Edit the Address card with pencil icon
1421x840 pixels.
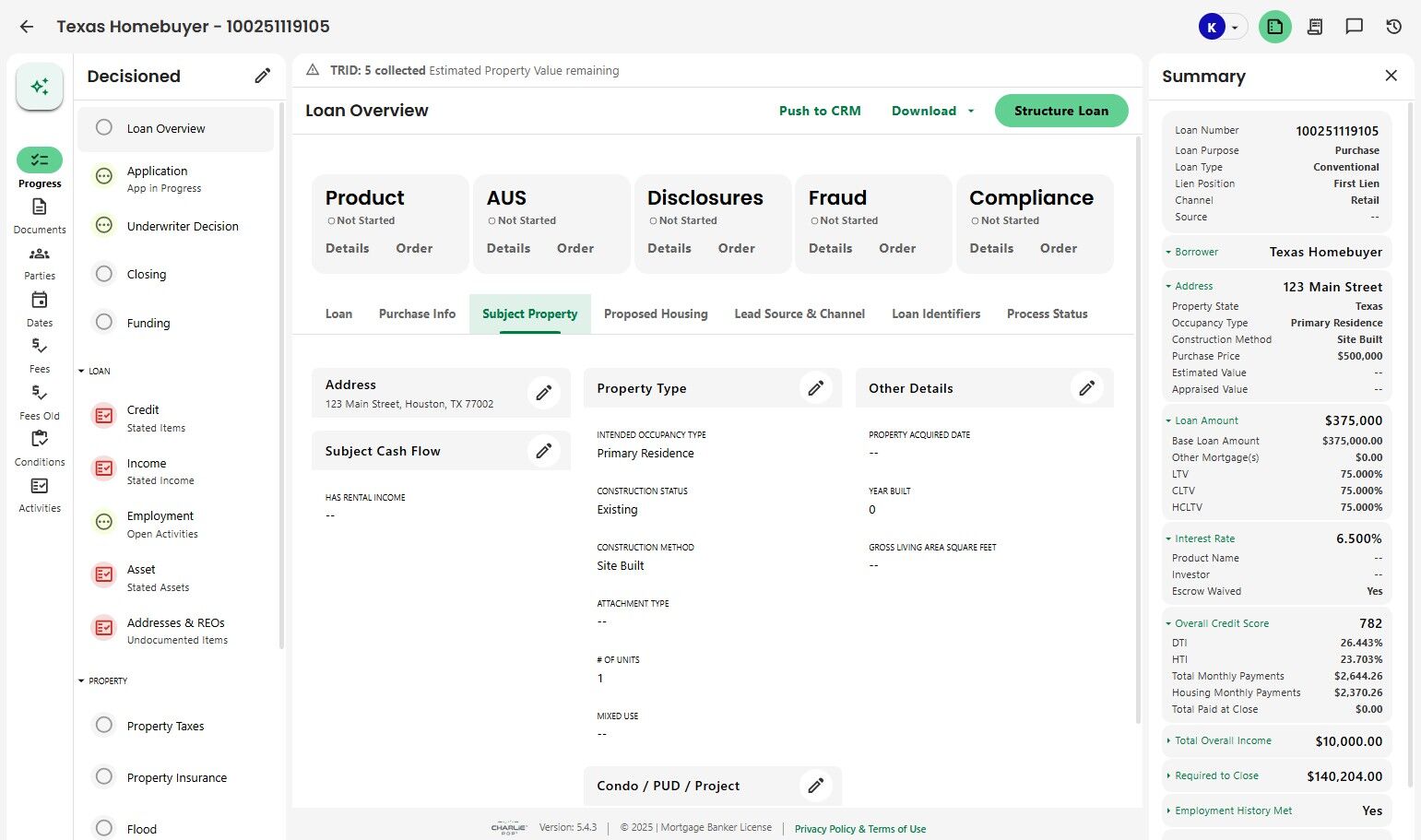point(544,394)
